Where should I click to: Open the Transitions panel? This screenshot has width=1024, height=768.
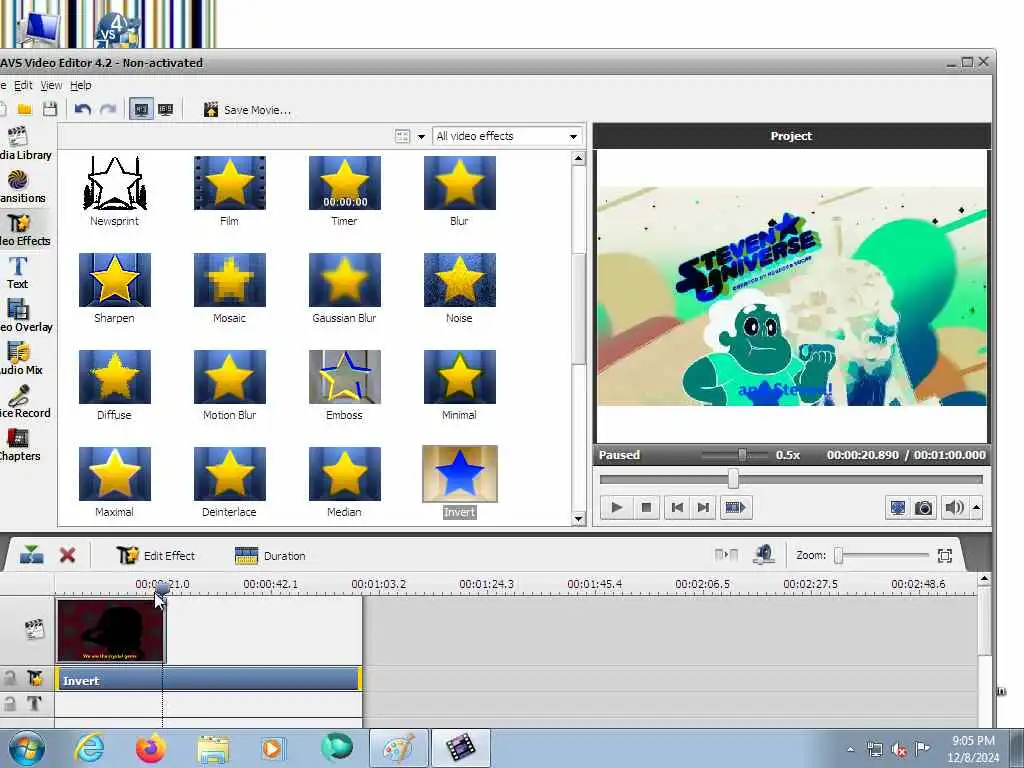(20, 187)
